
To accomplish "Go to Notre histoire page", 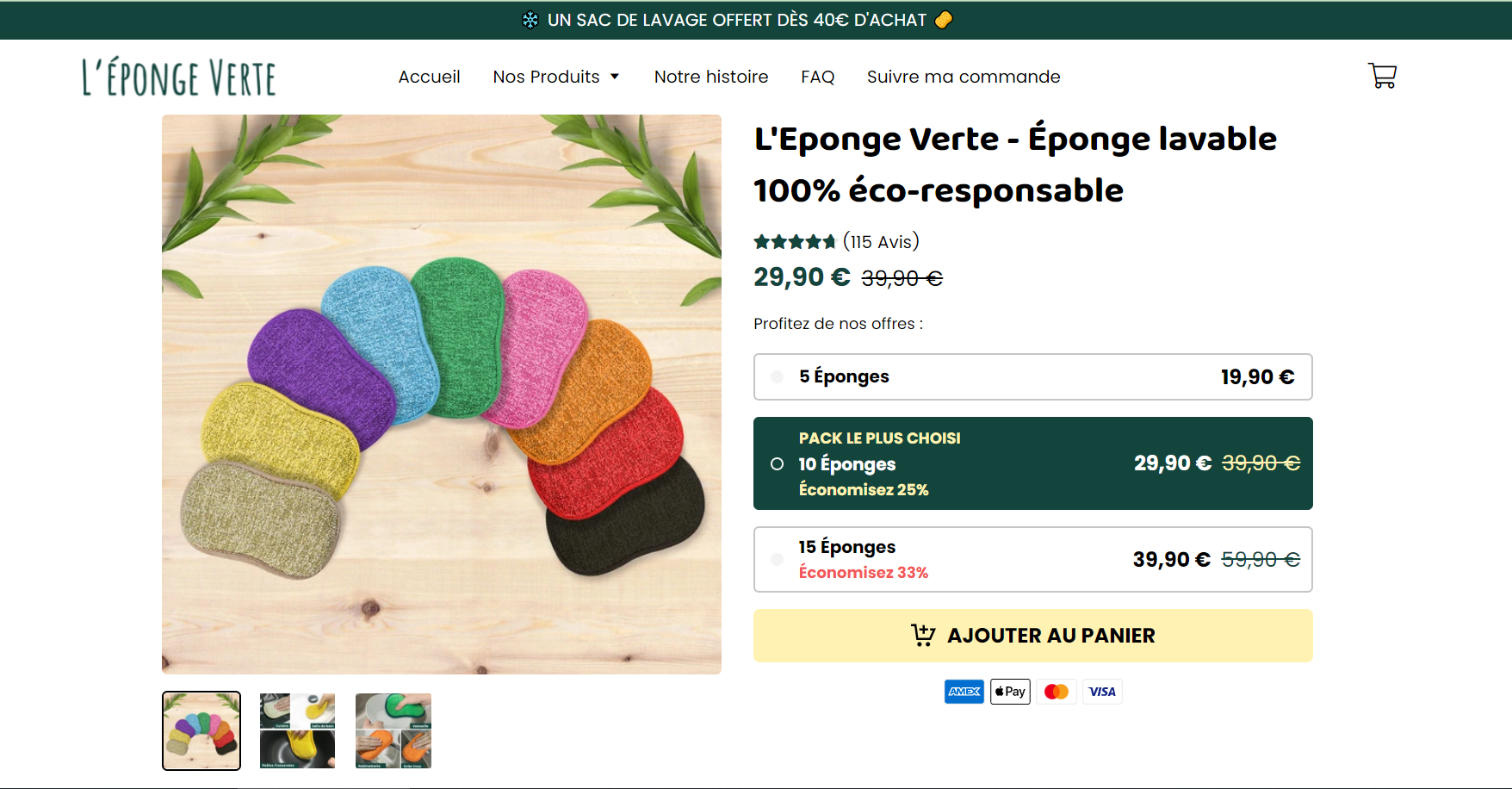I will [x=711, y=77].
